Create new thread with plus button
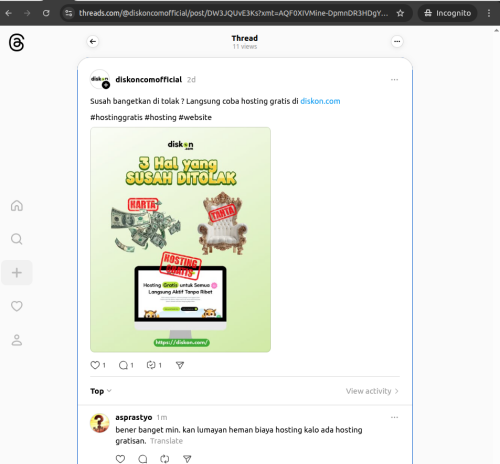 pyautogui.click(x=17, y=273)
